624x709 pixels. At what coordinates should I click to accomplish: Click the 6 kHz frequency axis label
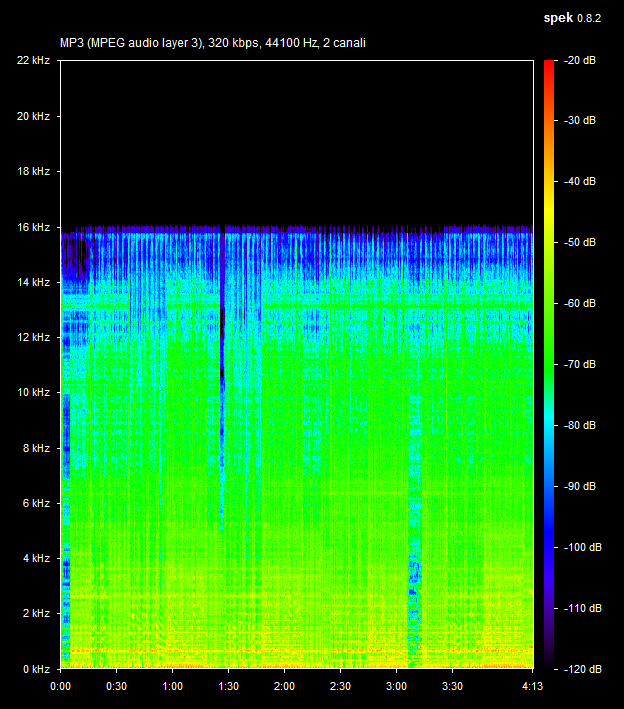36,503
